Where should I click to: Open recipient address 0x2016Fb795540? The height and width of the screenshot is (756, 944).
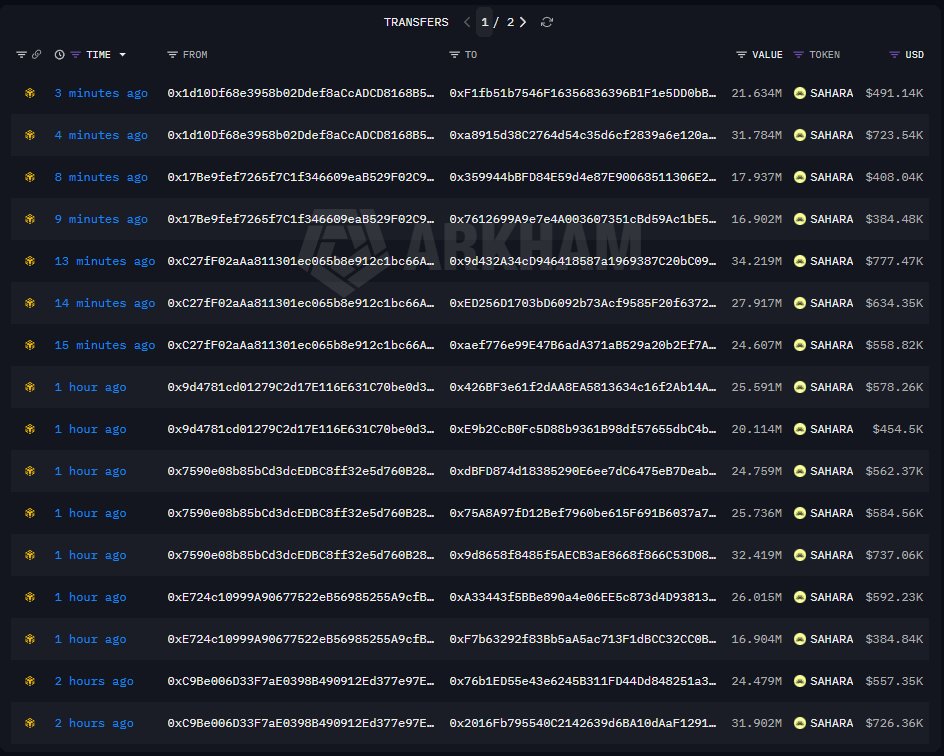[x=583, y=723]
